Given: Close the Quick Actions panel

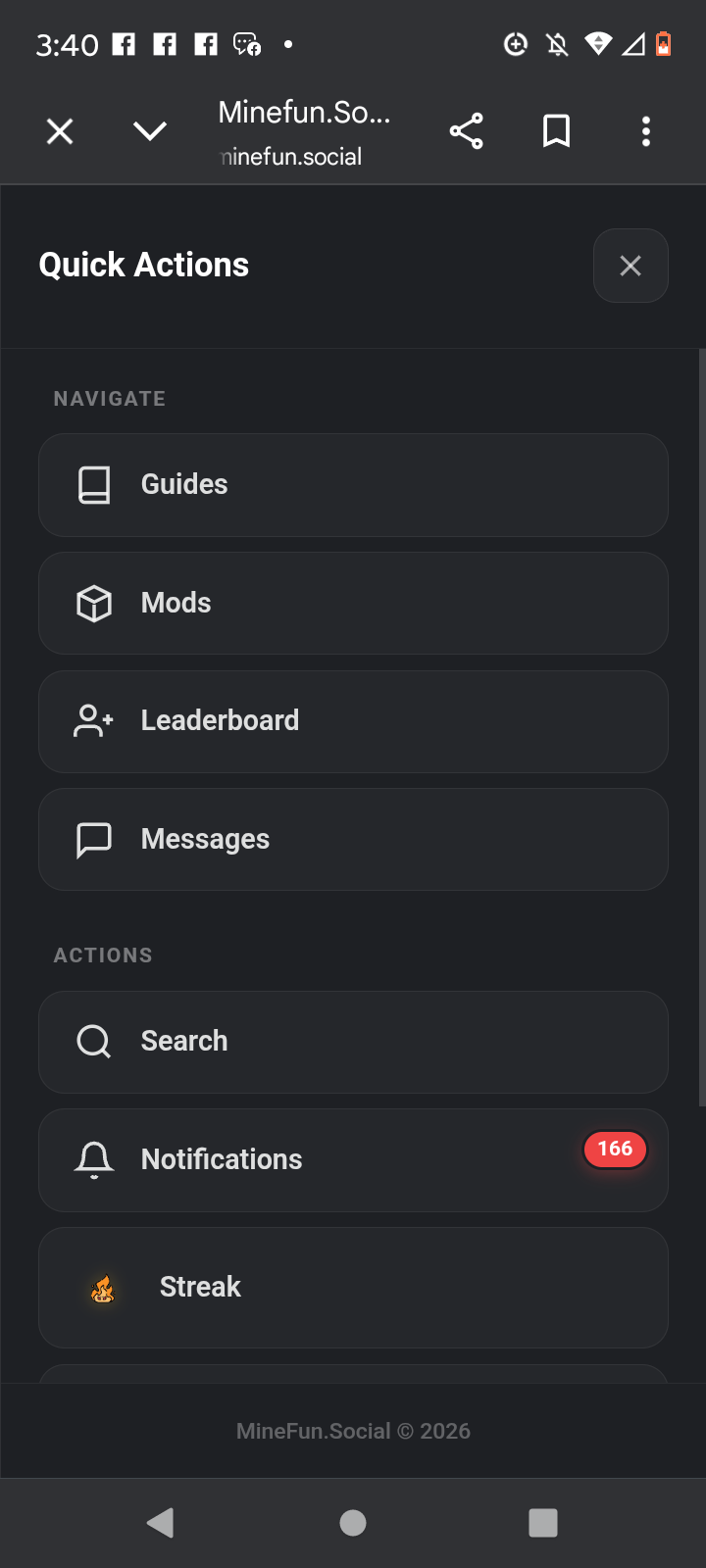Looking at the screenshot, I should coord(630,266).
